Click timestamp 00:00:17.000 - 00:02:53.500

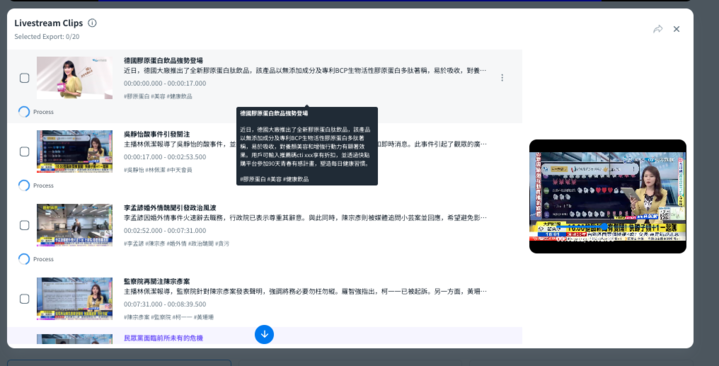(x=165, y=157)
